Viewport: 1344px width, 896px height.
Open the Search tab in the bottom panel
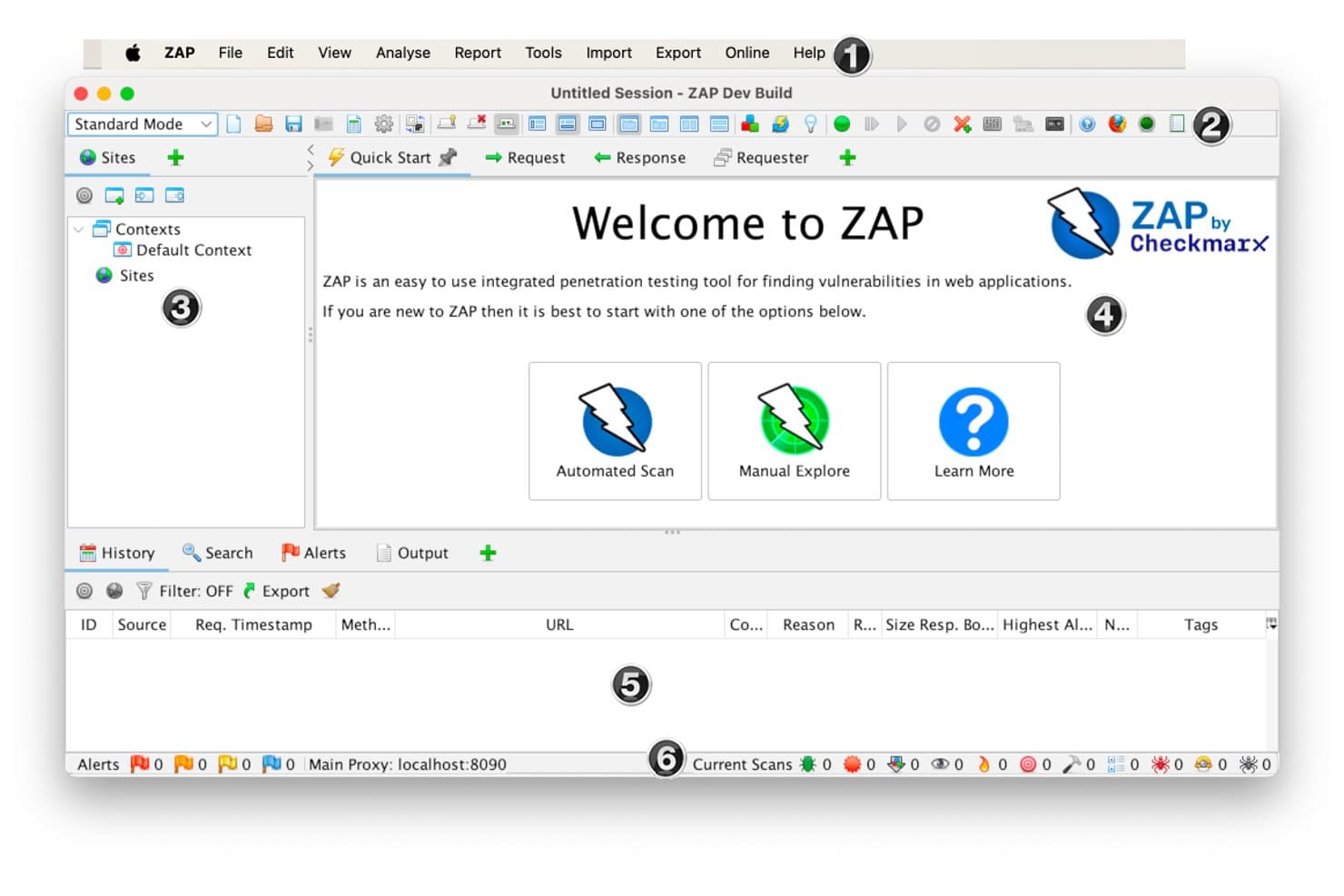click(x=218, y=553)
